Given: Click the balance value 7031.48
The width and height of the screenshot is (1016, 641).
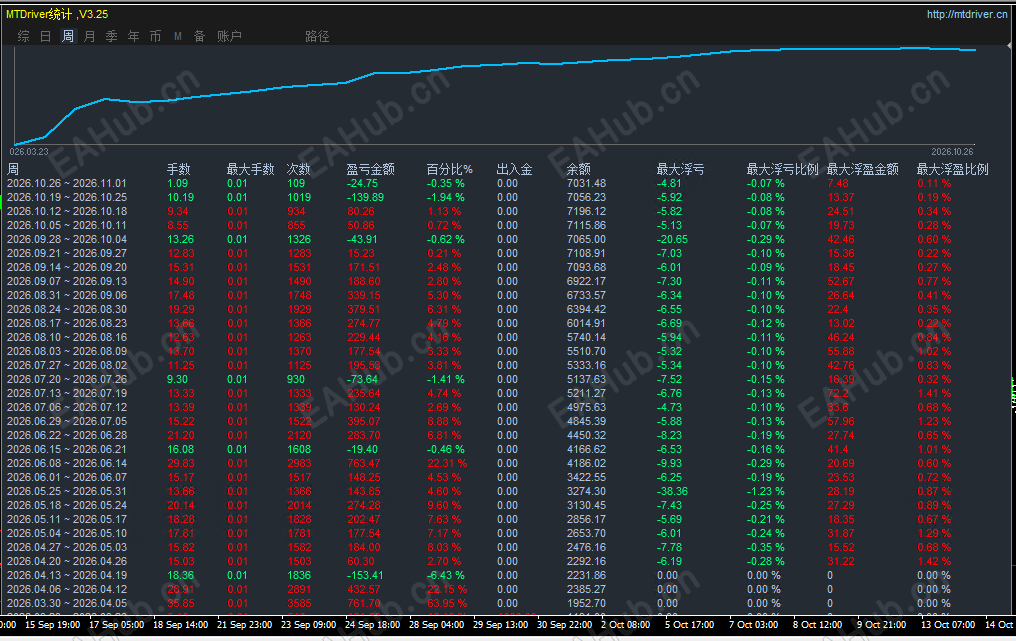Looking at the screenshot, I should click(x=586, y=183).
